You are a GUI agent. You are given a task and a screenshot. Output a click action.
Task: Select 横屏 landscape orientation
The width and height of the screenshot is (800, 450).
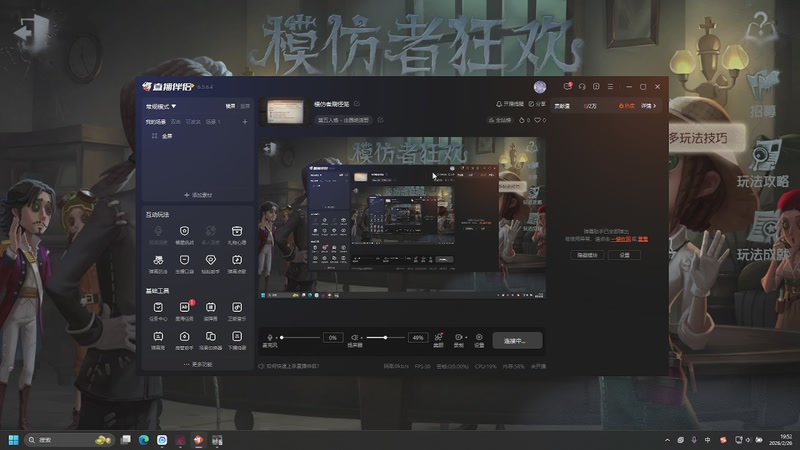pyautogui.click(x=231, y=106)
